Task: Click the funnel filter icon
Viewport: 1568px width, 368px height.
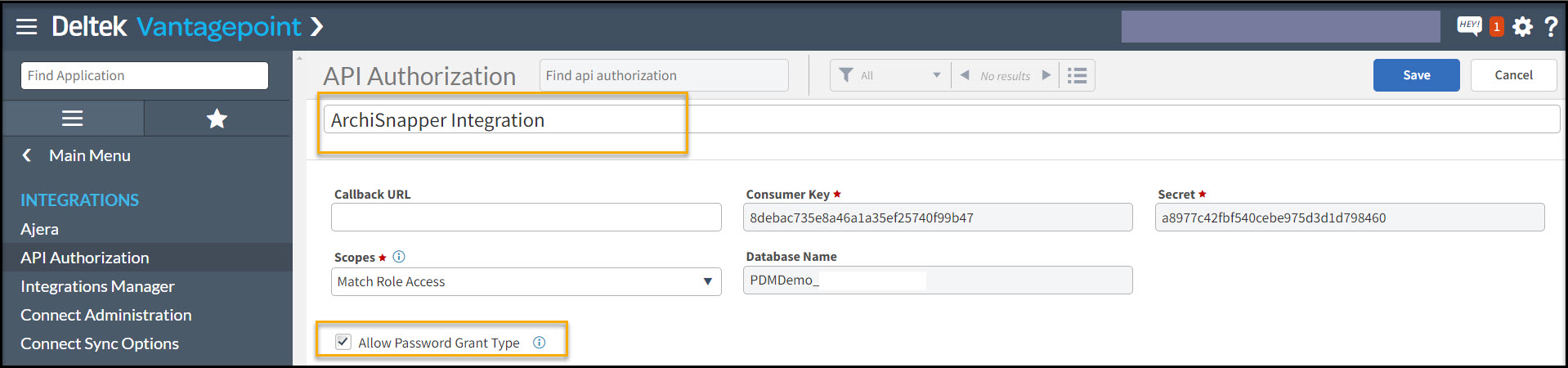Action: [846, 75]
